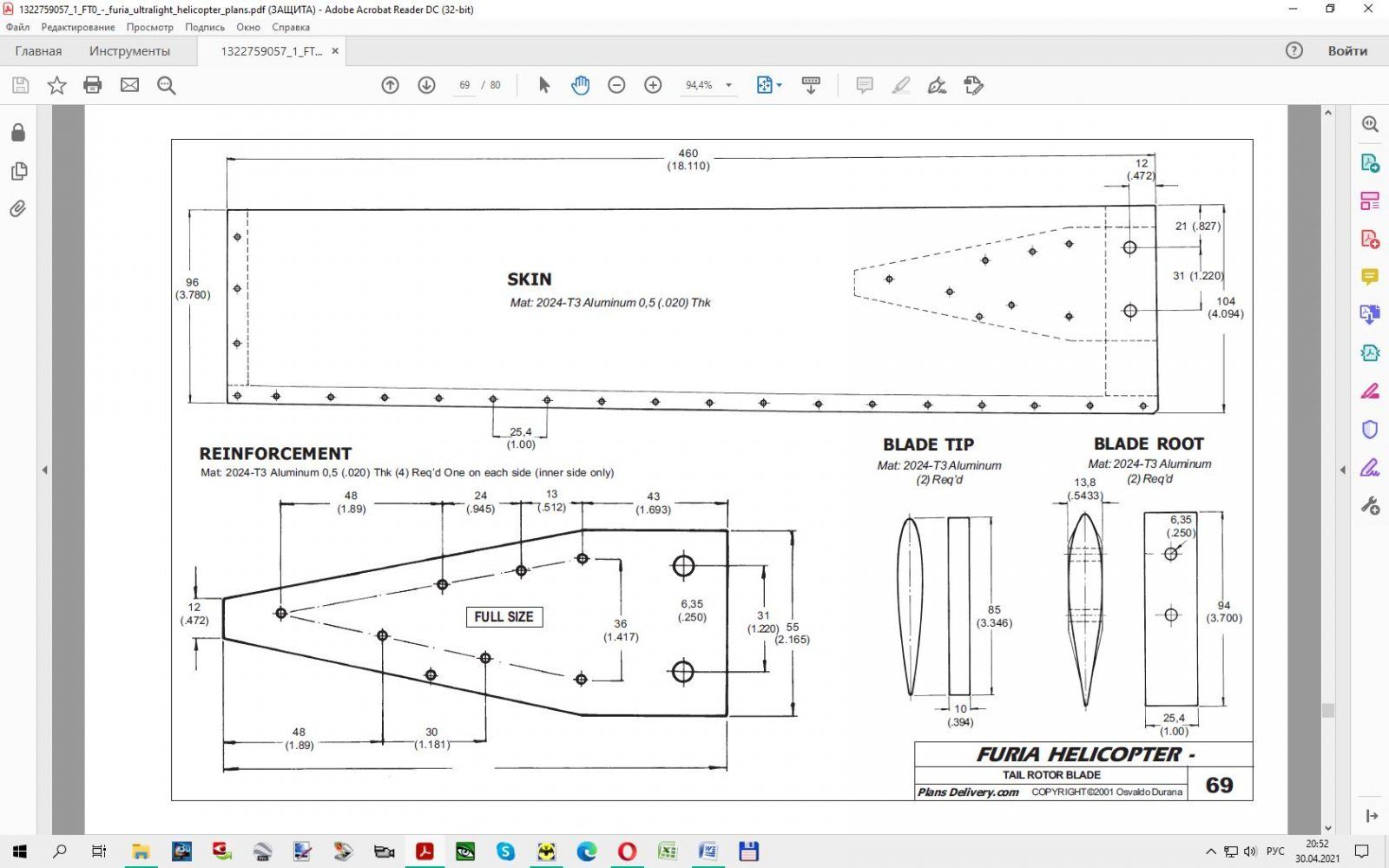Open Word from the Windows taskbar
The image size is (1389, 868).
pyautogui.click(x=708, y=852)
